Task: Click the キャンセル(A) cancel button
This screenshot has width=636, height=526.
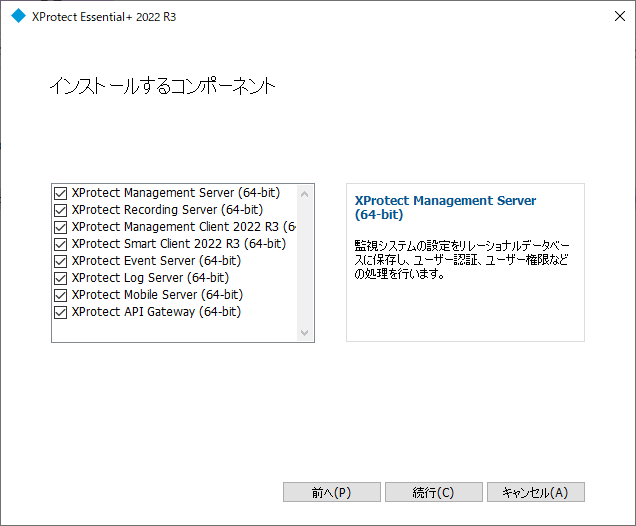Action: click(536, 492)
